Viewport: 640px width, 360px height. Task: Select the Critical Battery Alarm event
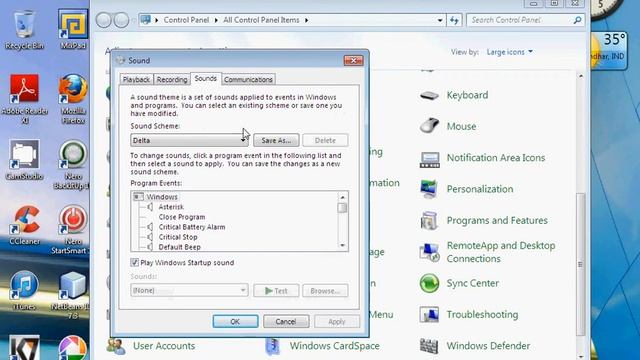click(192, 227)
